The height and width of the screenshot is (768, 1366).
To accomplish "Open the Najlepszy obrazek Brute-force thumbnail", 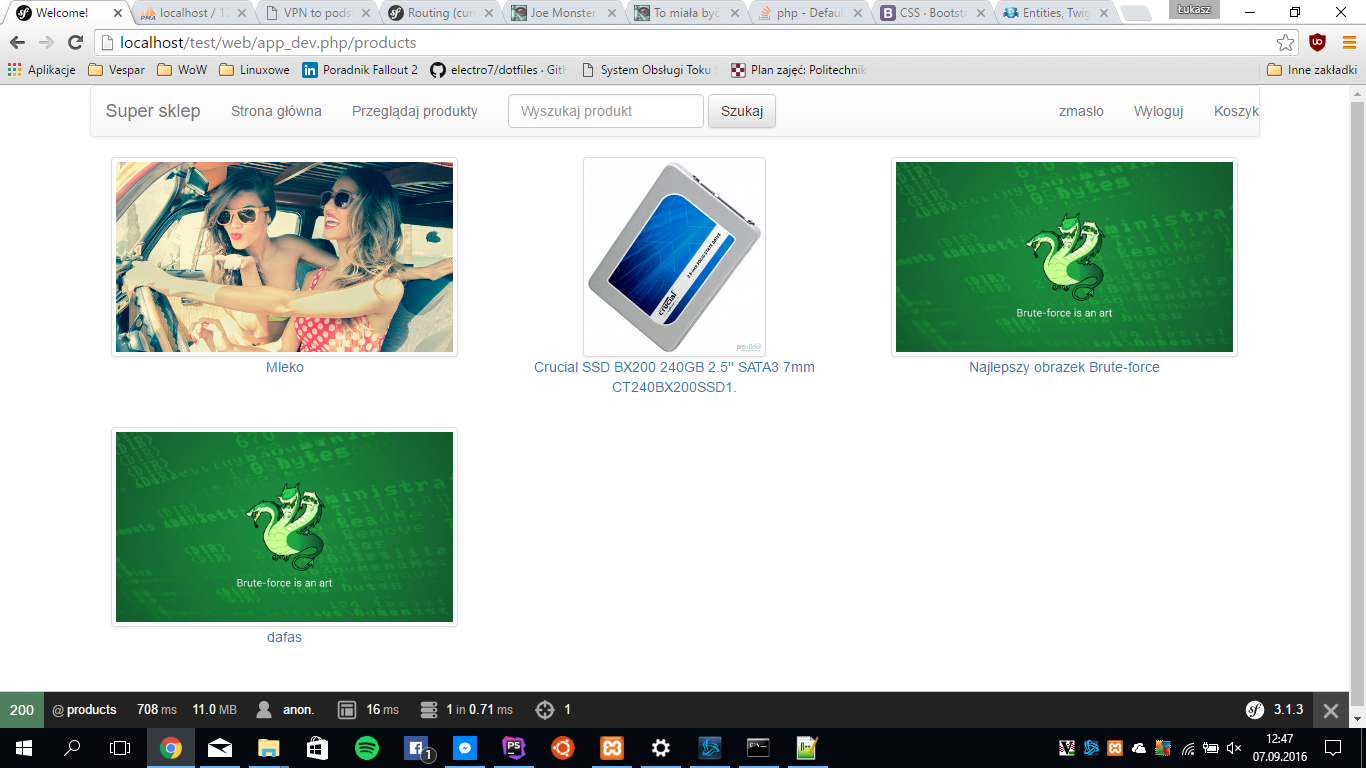I will [x=1064, y=257].
